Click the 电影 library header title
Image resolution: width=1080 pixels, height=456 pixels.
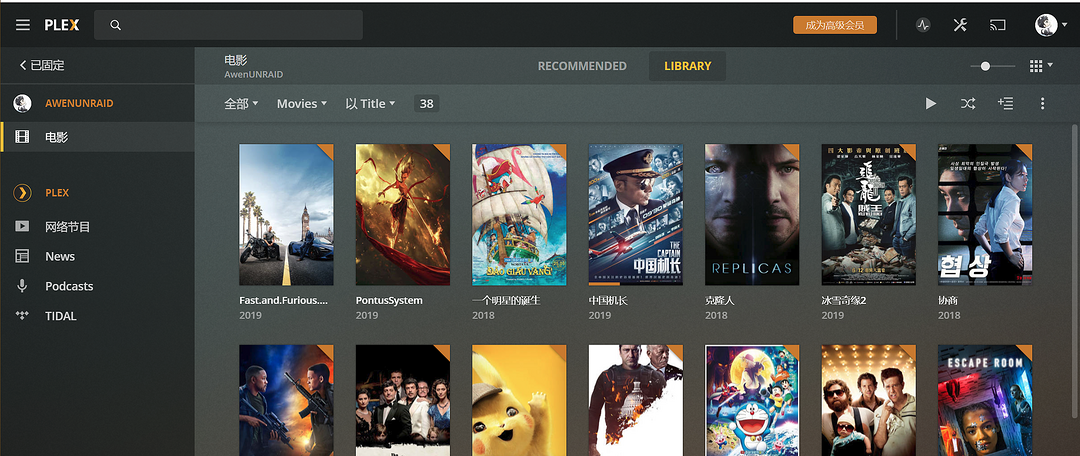pyautogui.click(x=236, y=60)
